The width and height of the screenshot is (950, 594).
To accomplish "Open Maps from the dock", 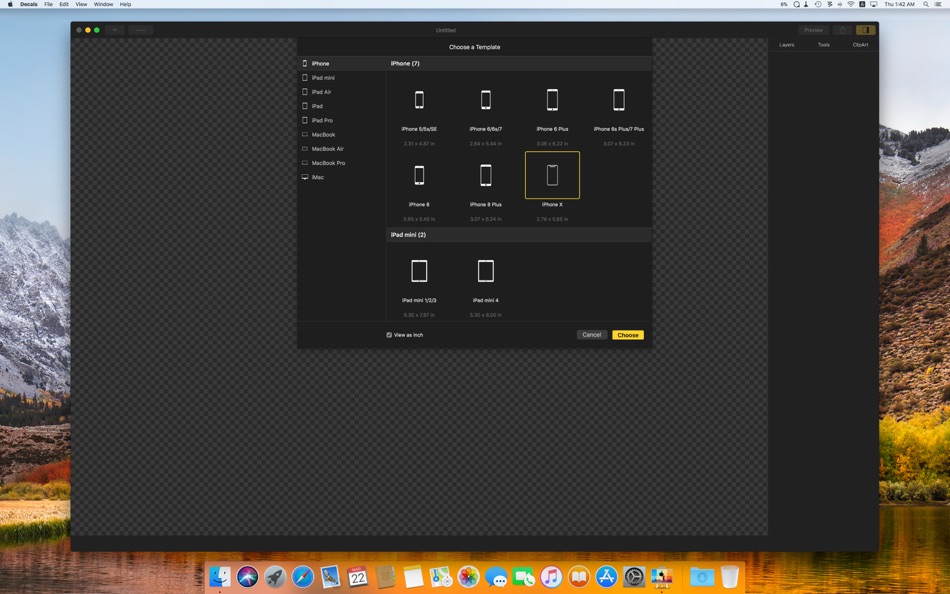I will pyautogui.click(x=440, y=576).
